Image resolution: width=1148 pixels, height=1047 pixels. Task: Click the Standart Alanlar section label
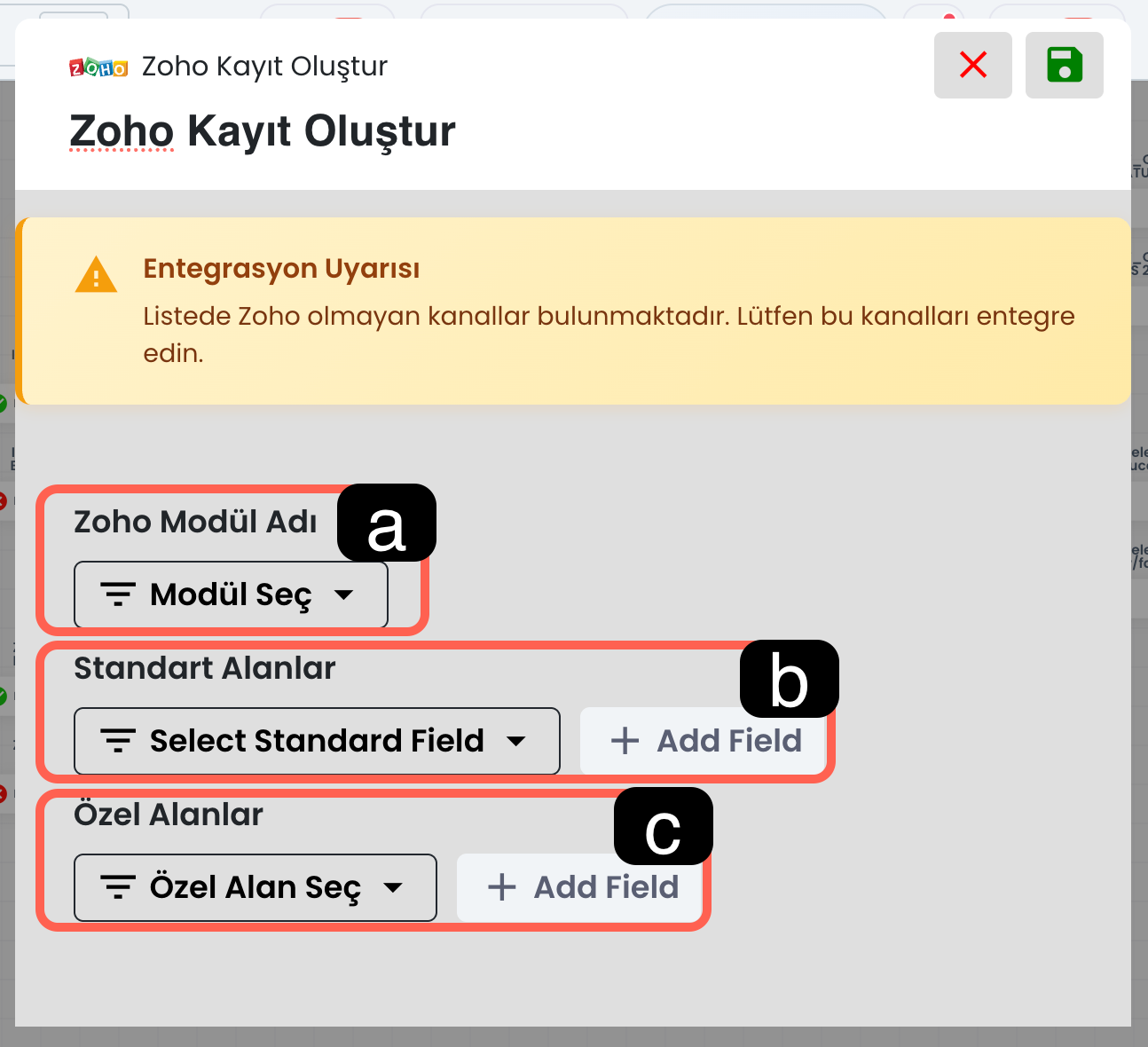click(204, 668)
